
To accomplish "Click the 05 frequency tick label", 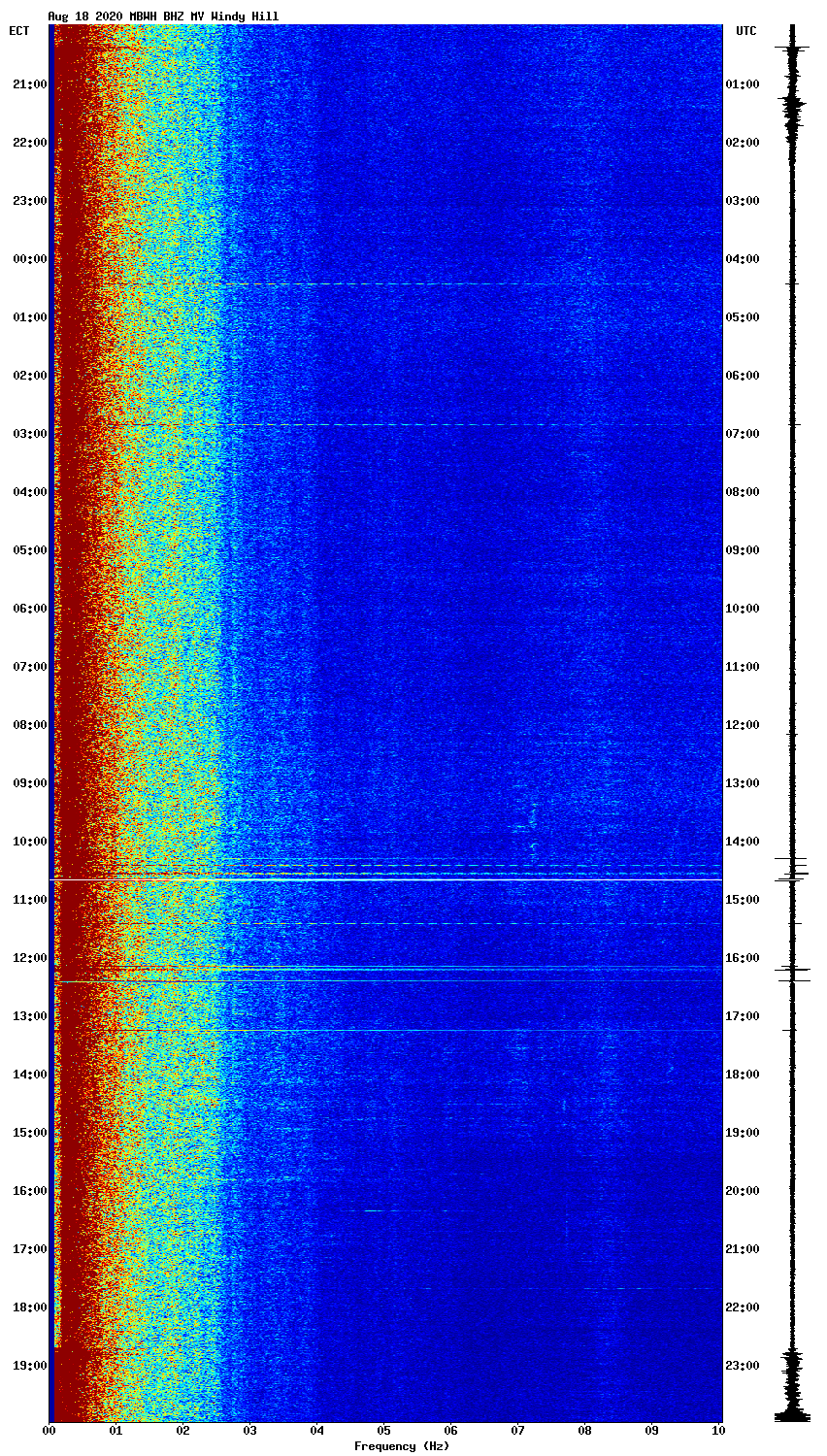I will click(x=383, y=1430).
